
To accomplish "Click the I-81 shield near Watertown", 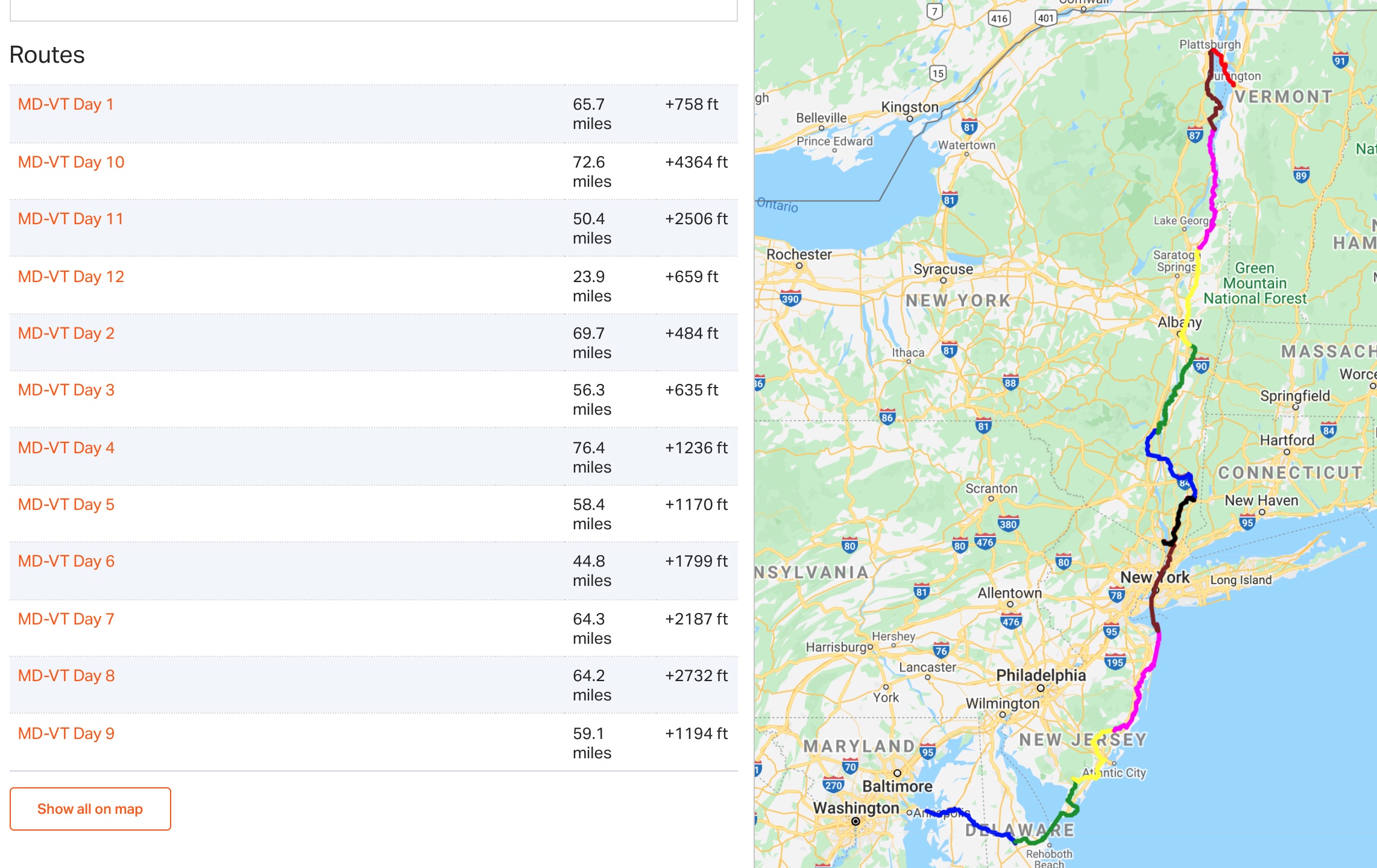I will pyautogui.click(x=969, y=127).
